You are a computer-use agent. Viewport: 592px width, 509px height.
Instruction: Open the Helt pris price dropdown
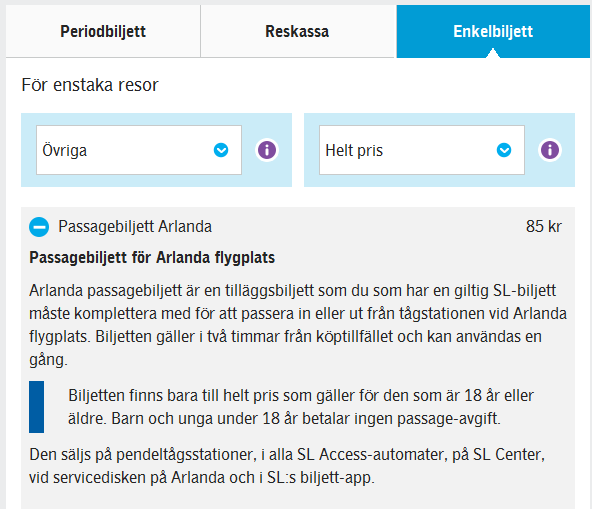coord(422,150)
